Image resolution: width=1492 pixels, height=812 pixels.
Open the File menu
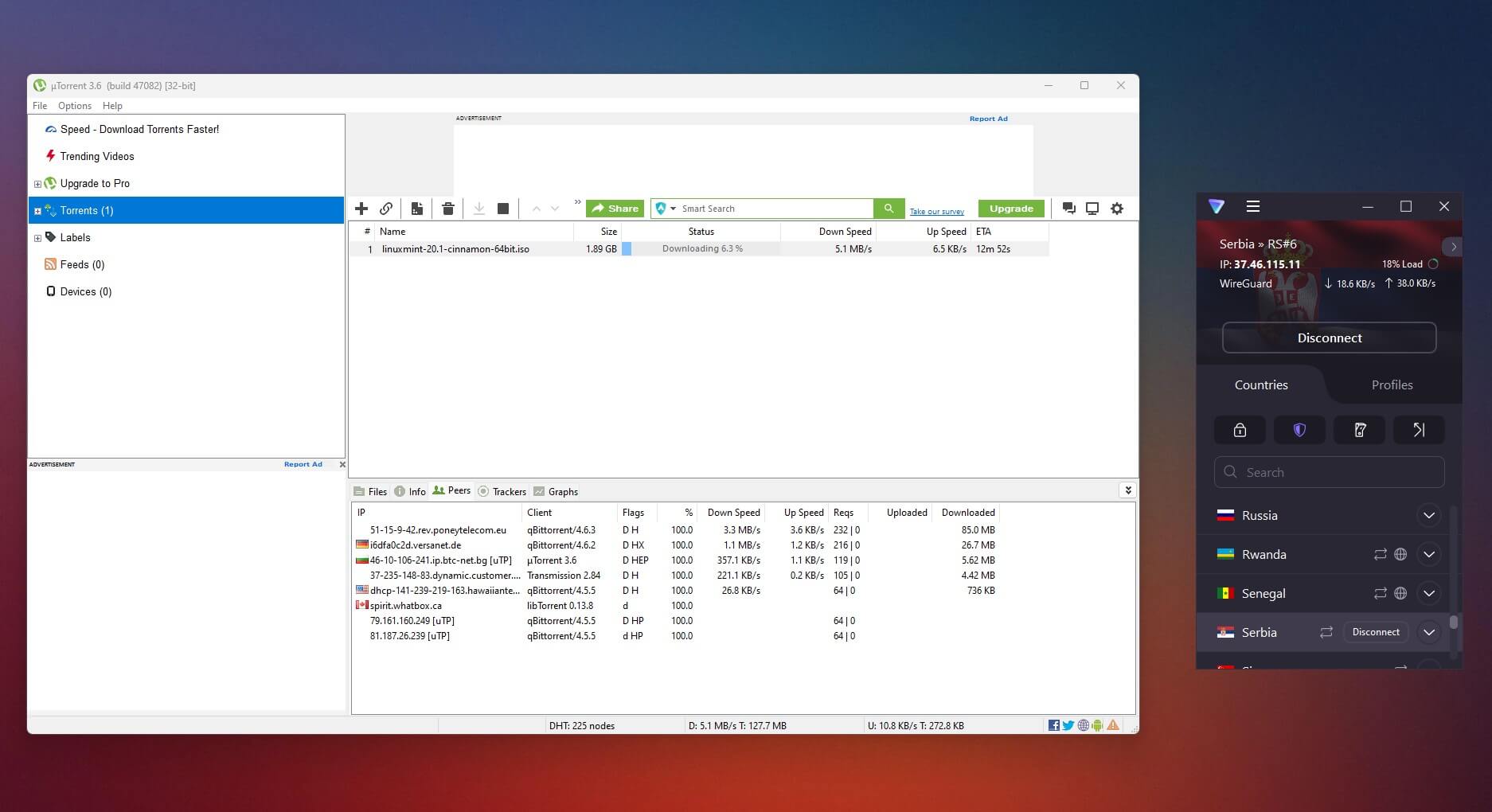(40, 106)
